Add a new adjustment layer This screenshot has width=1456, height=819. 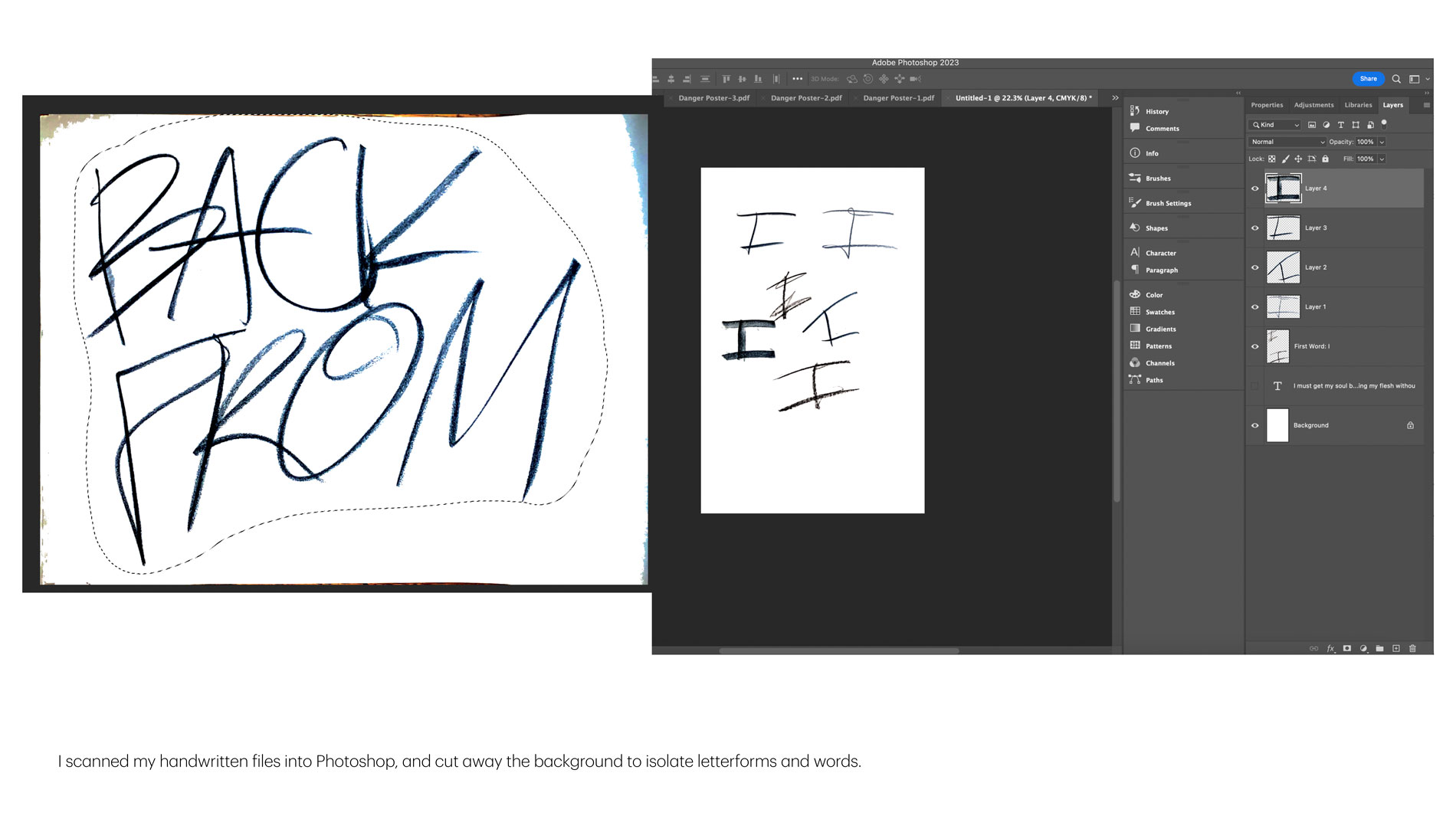pos(1363,648)
